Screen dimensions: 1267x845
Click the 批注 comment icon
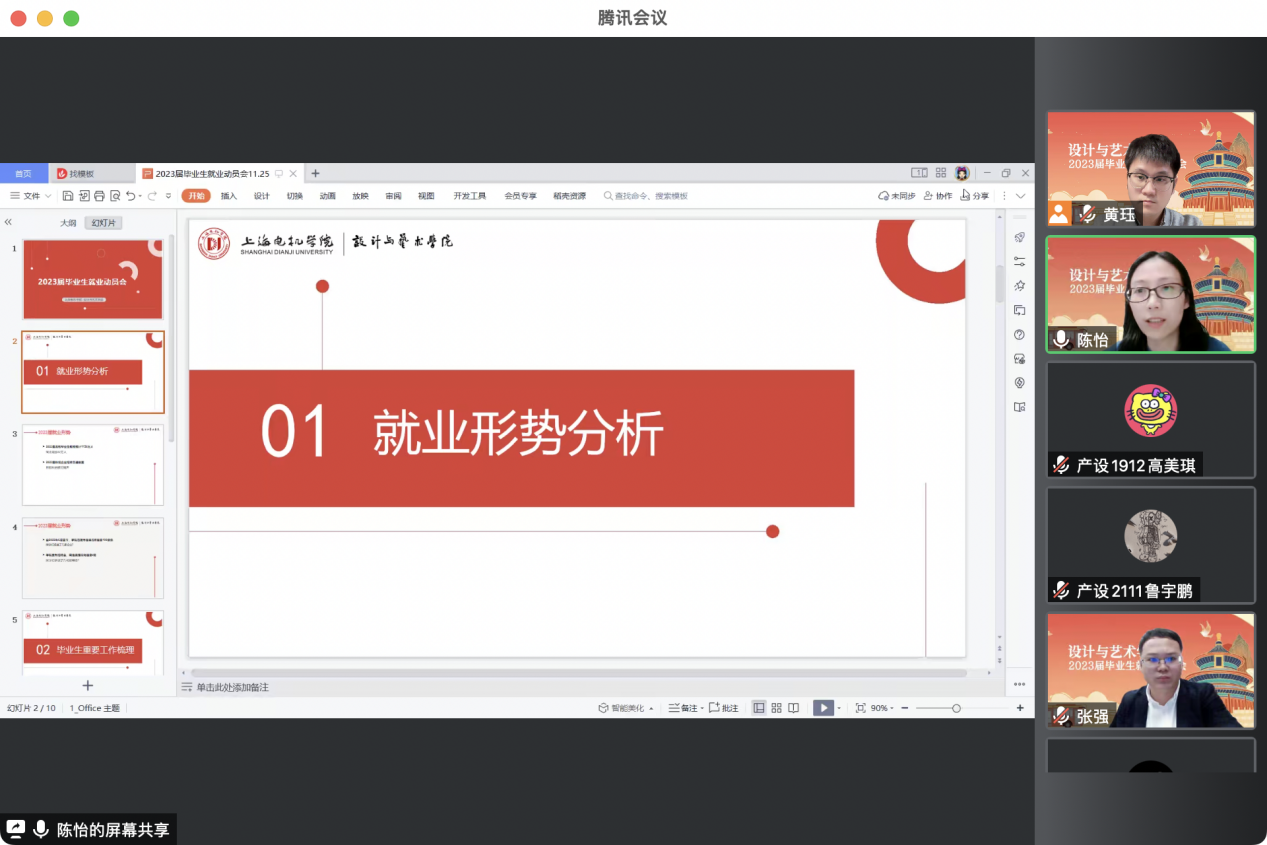(724, 708)
